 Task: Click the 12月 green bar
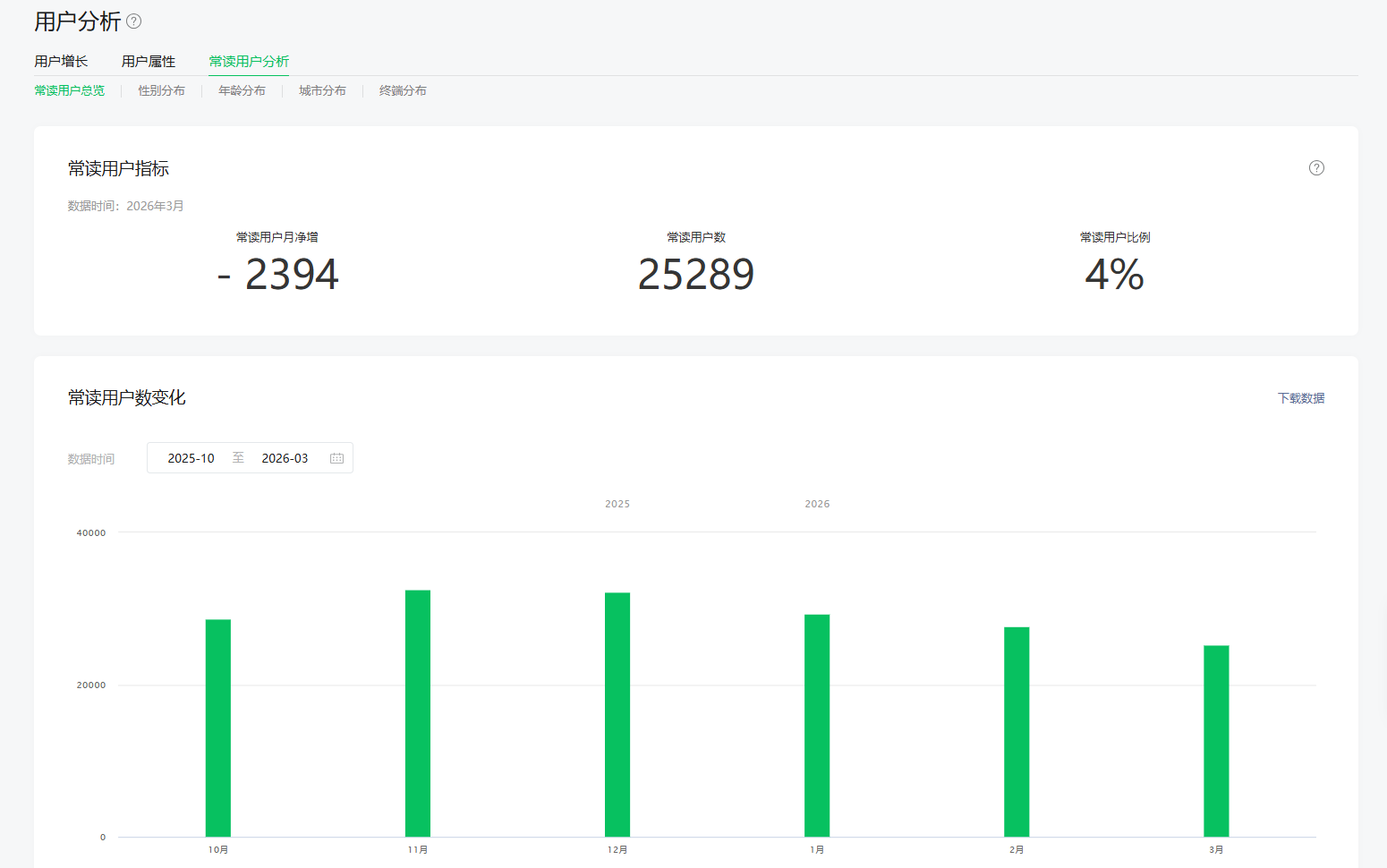pyautogui.click(x=617, y=714)
